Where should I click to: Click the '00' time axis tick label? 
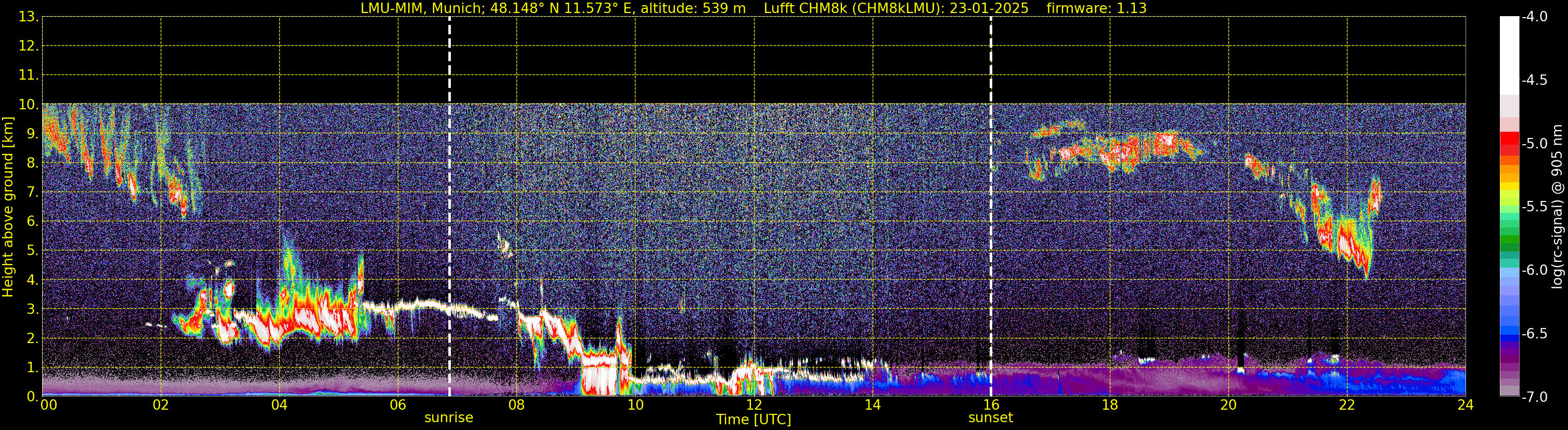pos(49,405)
